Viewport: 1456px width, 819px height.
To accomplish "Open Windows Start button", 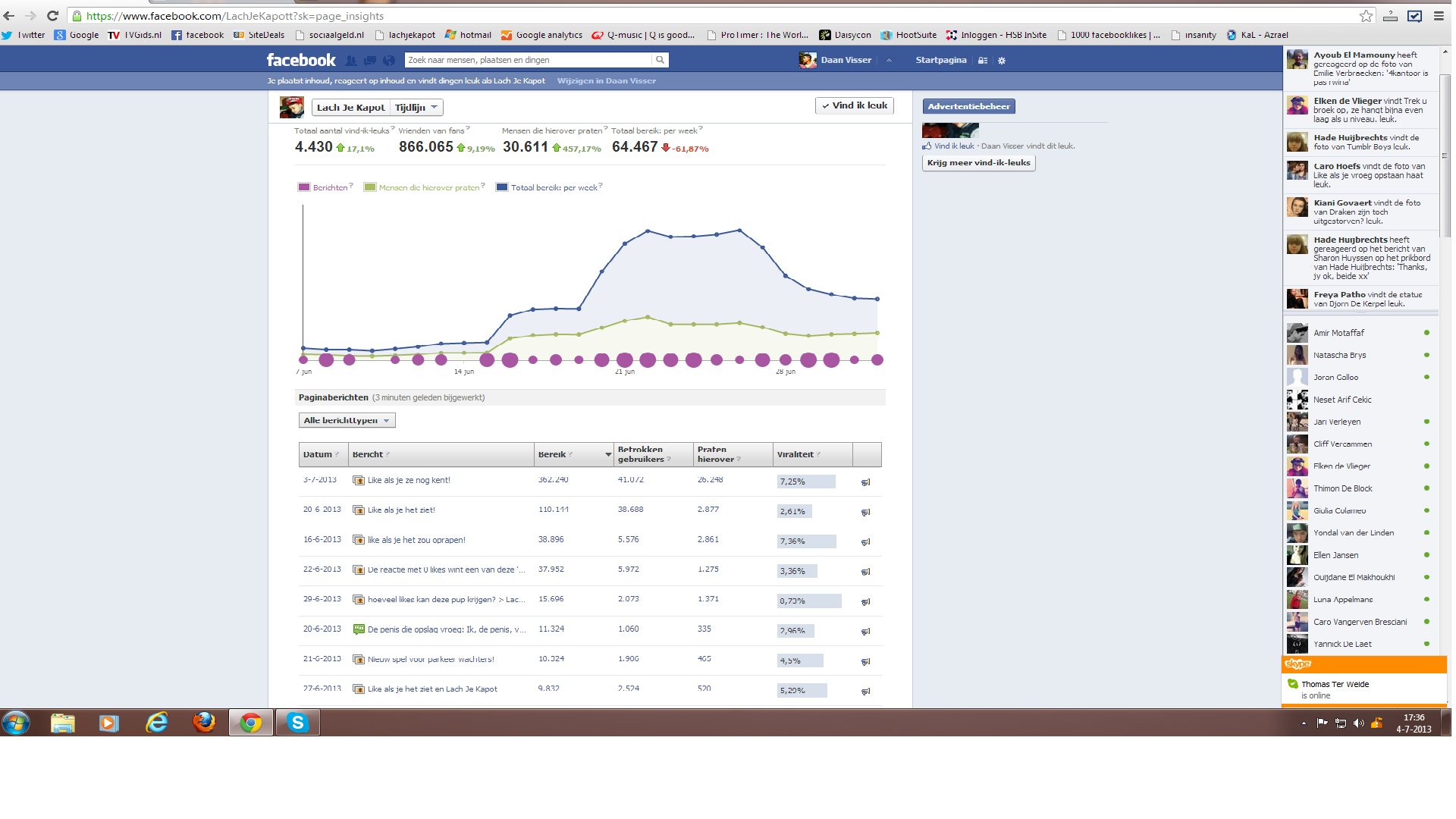I will (16, 723).
